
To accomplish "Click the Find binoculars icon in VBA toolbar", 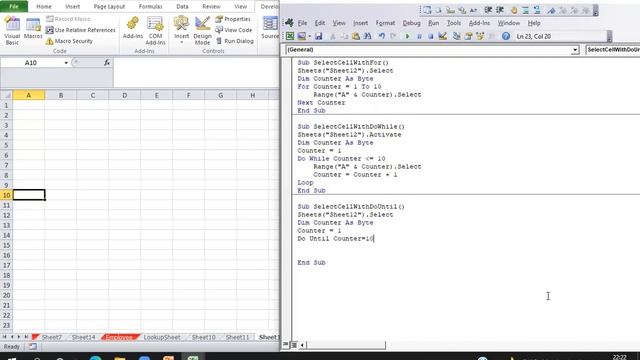I will [368, 36].
